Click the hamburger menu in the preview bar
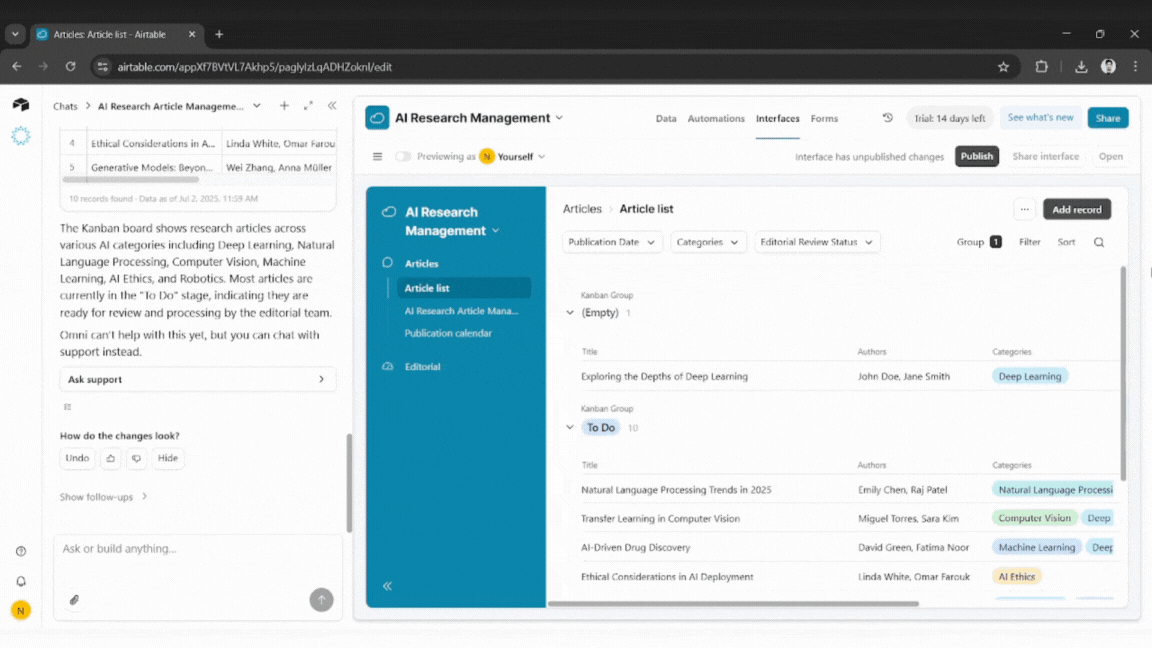This screenshot has height=648, width=1152. [377, 156]
